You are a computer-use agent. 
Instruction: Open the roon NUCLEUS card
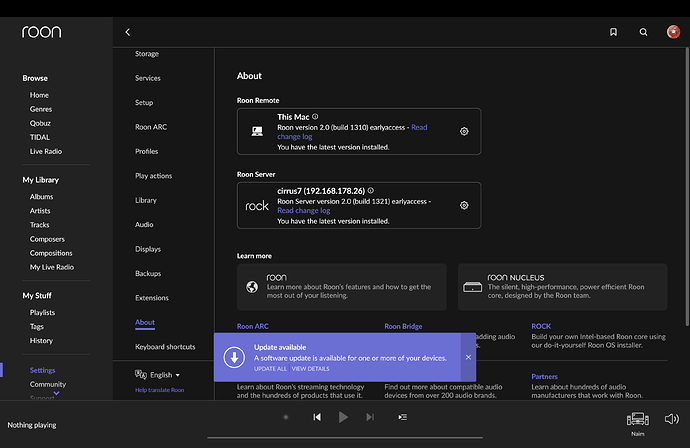tap(562, 287)
